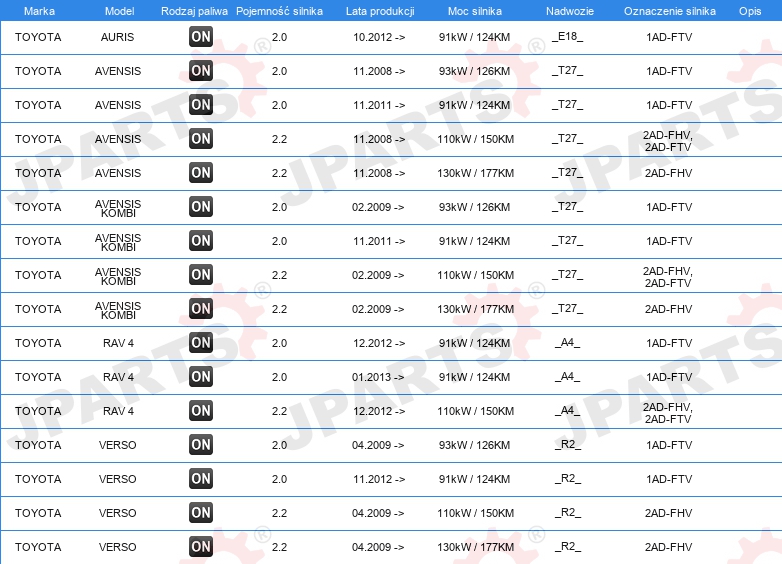
Task: Click ON fuel icon for AVENSIS 2.2 130kW sedan
Action: click(201, 173)
